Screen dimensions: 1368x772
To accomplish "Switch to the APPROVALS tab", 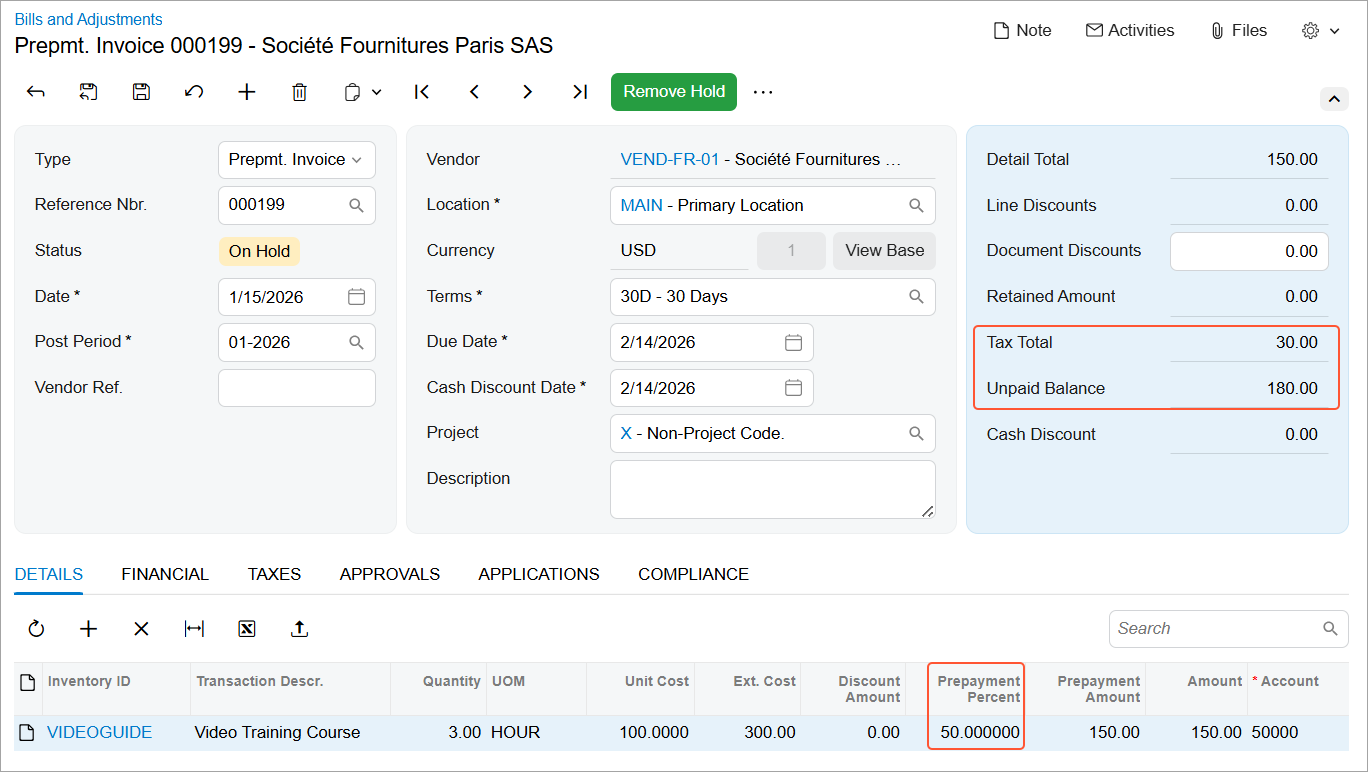I will coord(390,574).
